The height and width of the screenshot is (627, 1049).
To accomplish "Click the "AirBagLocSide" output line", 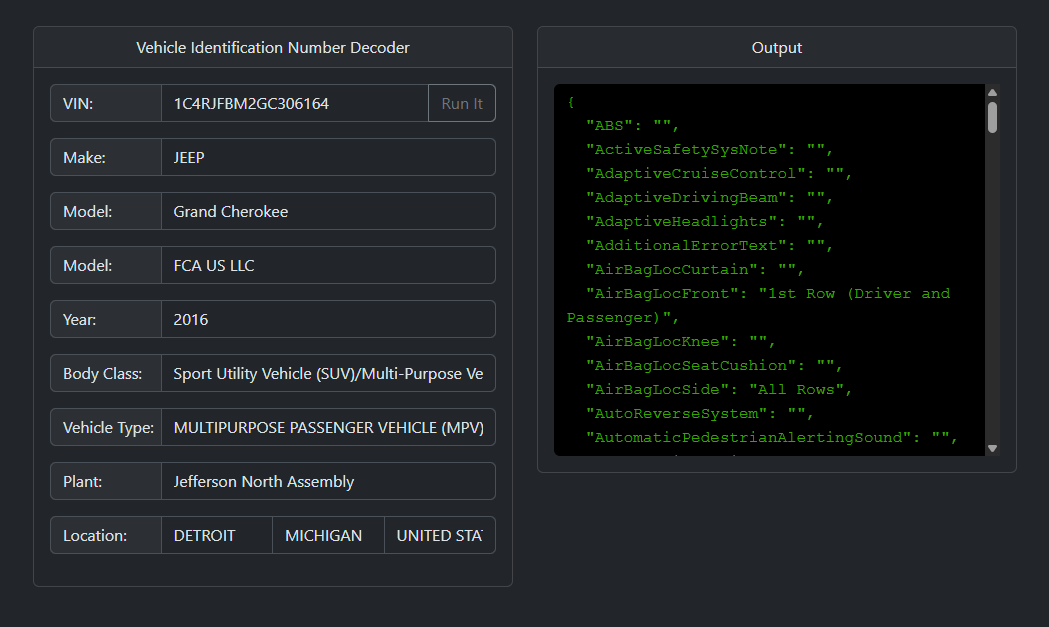I will coord(719,390).
